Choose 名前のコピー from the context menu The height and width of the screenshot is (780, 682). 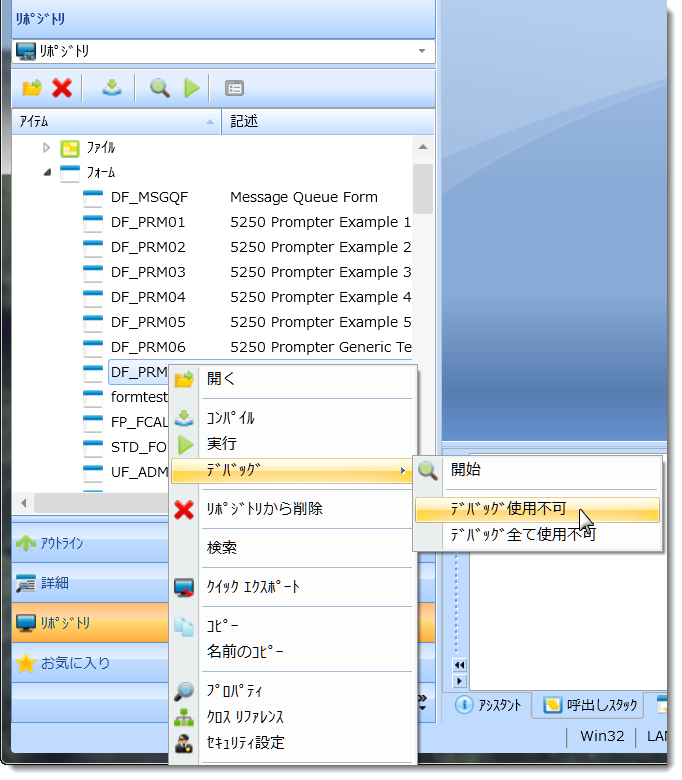pos(293,652)
